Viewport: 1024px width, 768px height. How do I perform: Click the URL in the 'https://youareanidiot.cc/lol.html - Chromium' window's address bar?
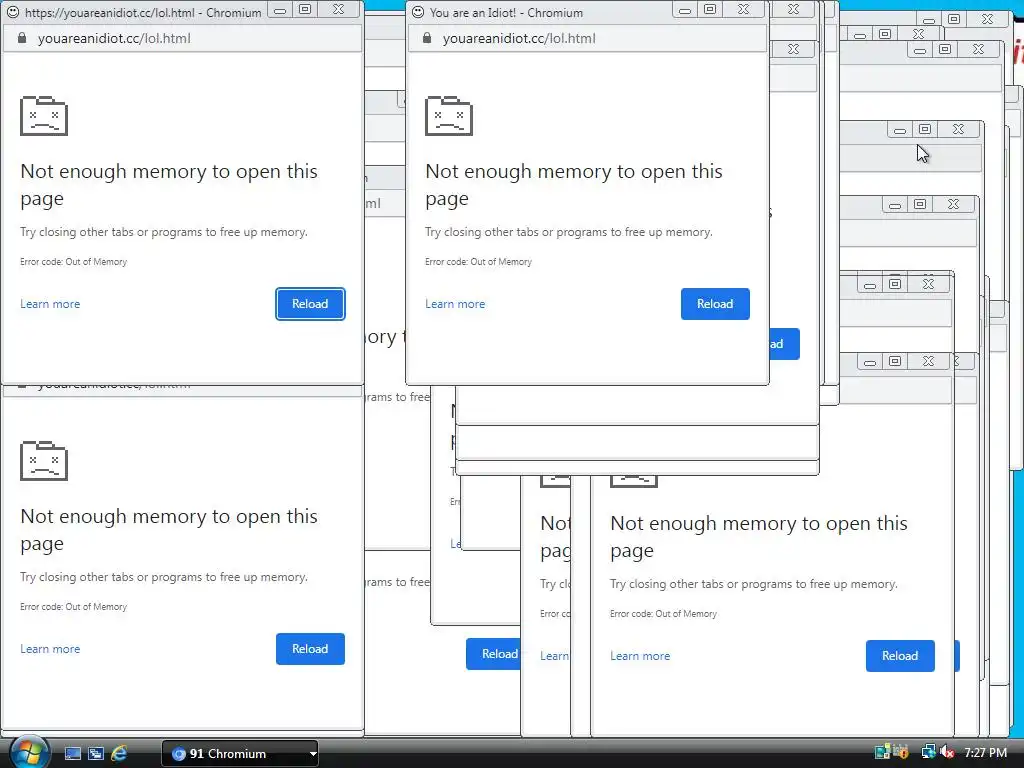[x=114, y=38]
